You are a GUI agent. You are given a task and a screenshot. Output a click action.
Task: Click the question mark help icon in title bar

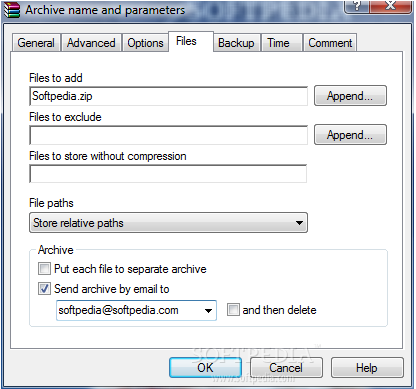(357, 6)
